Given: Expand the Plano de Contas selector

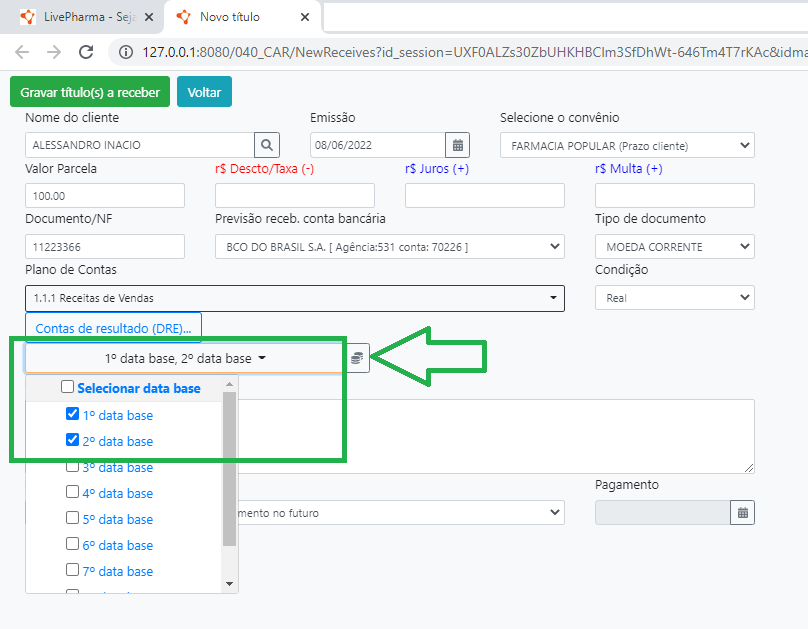Looking at the screenshot, I should 294,298.
